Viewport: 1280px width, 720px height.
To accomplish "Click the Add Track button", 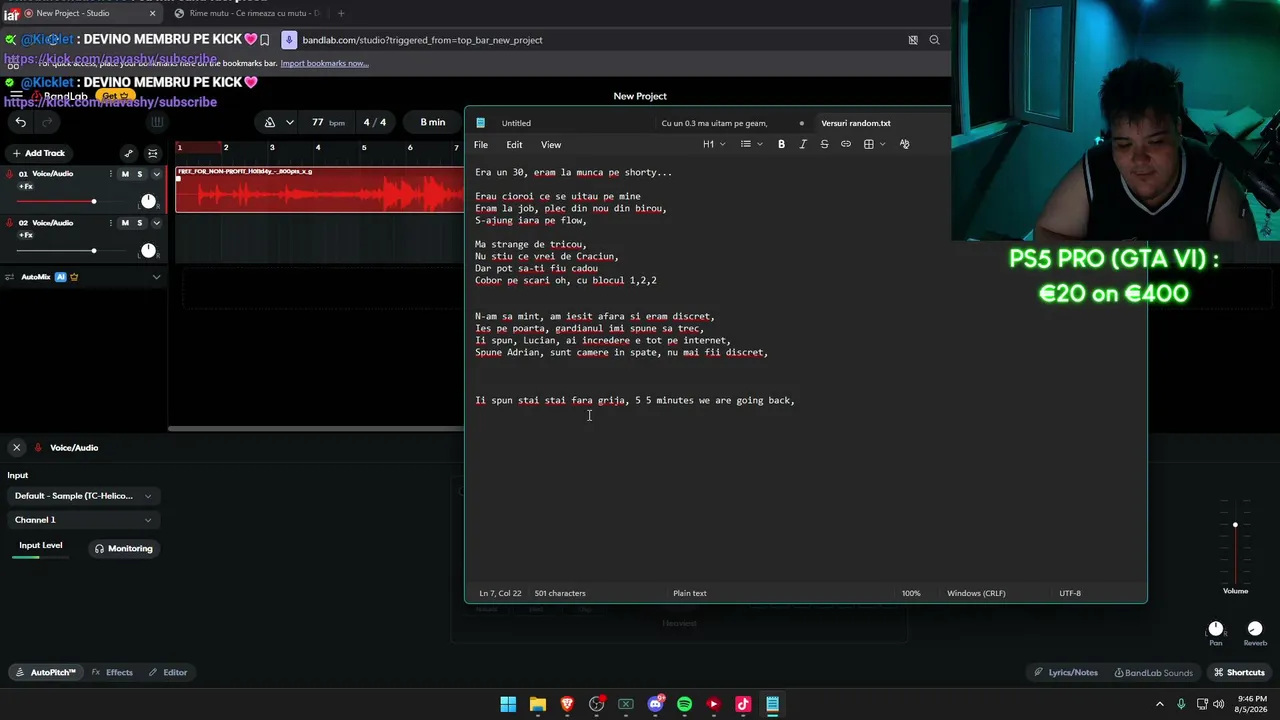I will coord(38,153).
